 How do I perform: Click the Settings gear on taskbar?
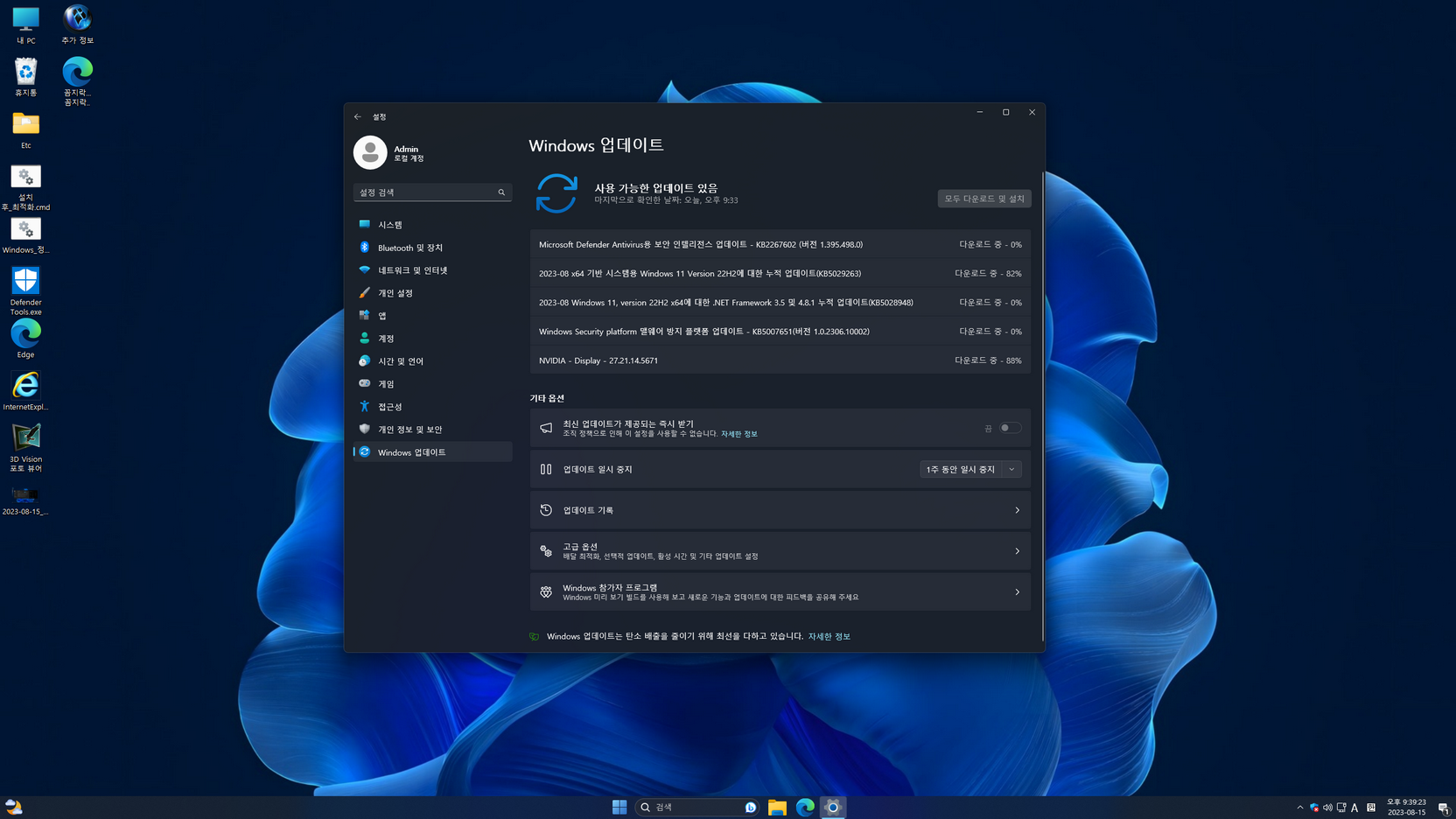(x=833, y=807)
